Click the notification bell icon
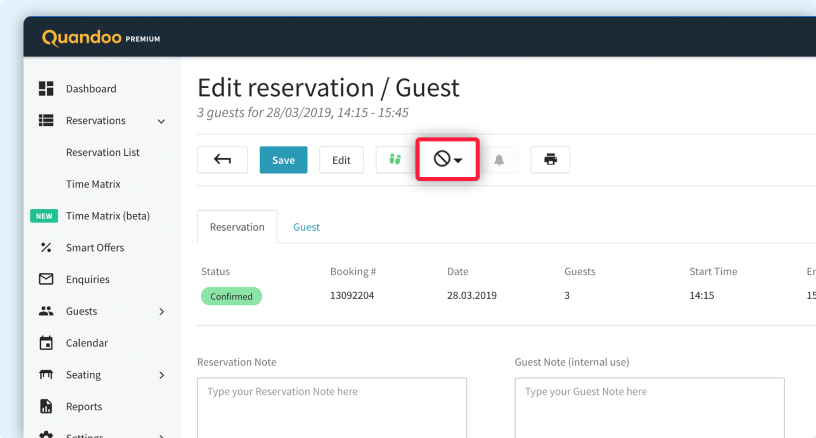Screen dimensions: 816x438 (x=499, y=160)
